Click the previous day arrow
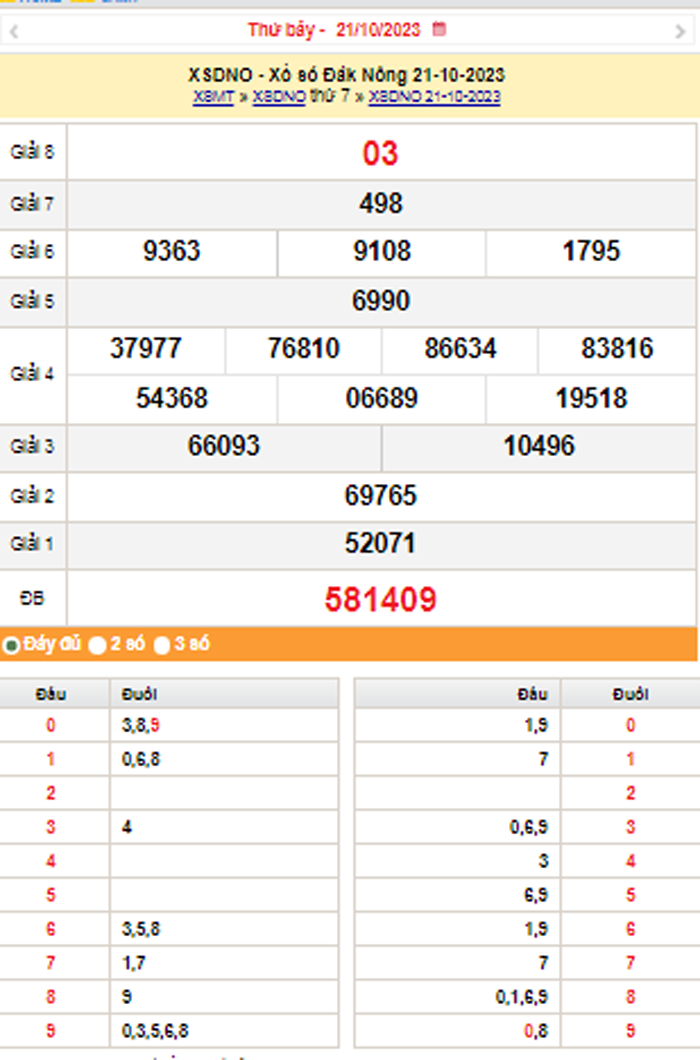The image size is (700, 1060). click(x=13, y=31)
